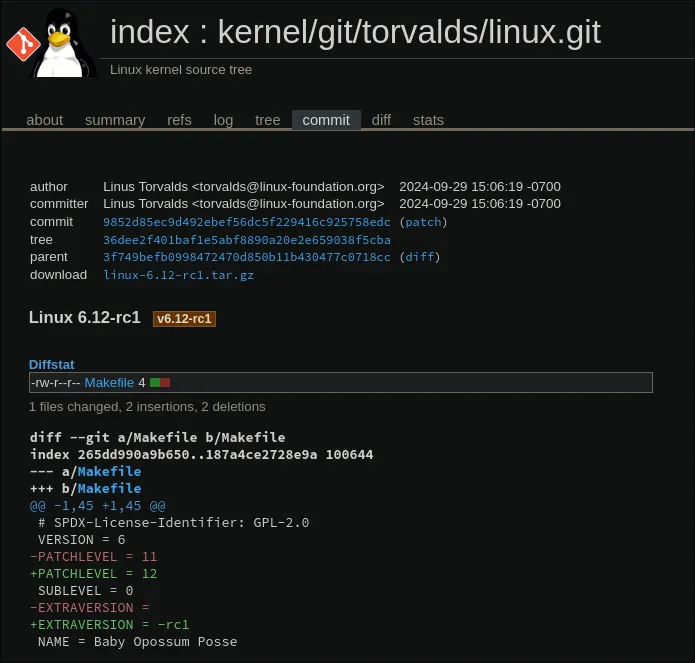Switch to the summary tab
The image size is (695, 663).
click(x=115, y=120)
